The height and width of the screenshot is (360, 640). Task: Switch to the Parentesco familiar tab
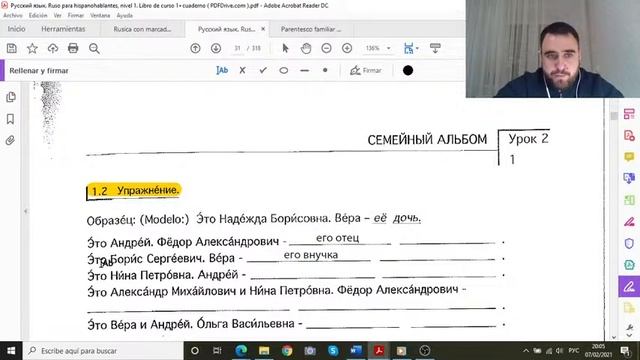point(311,29)
